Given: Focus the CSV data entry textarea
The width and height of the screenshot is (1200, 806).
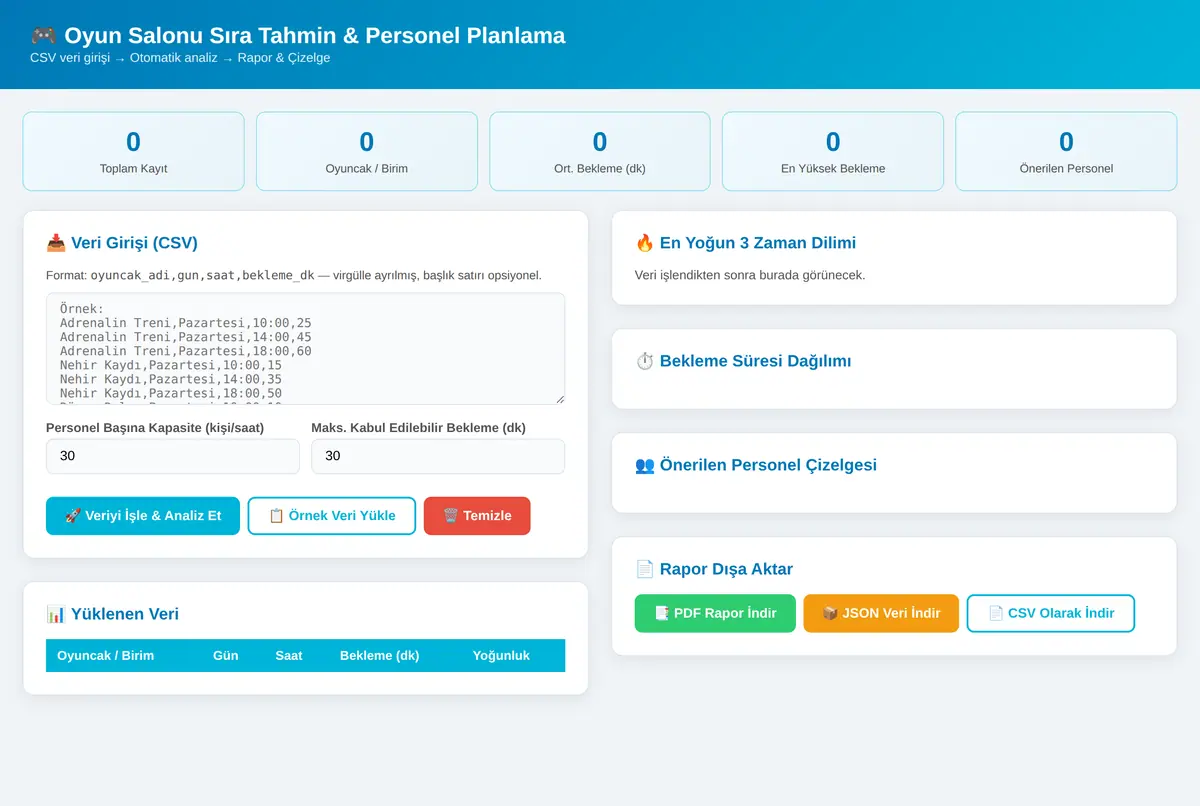Looking at the screenshot, I should pyautogui.click(x=305, y=349).
